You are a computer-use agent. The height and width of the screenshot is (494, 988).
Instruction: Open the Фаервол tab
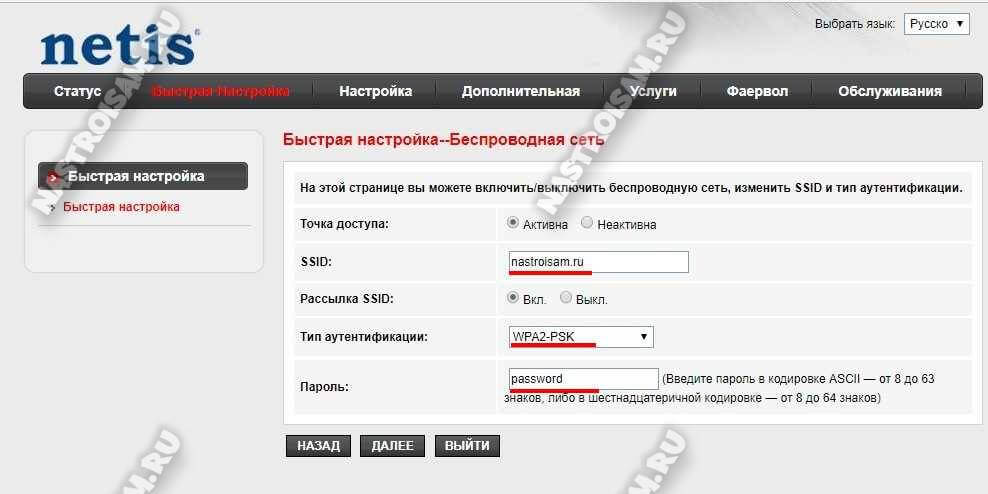pyautogui.click(x=757, y=91)
